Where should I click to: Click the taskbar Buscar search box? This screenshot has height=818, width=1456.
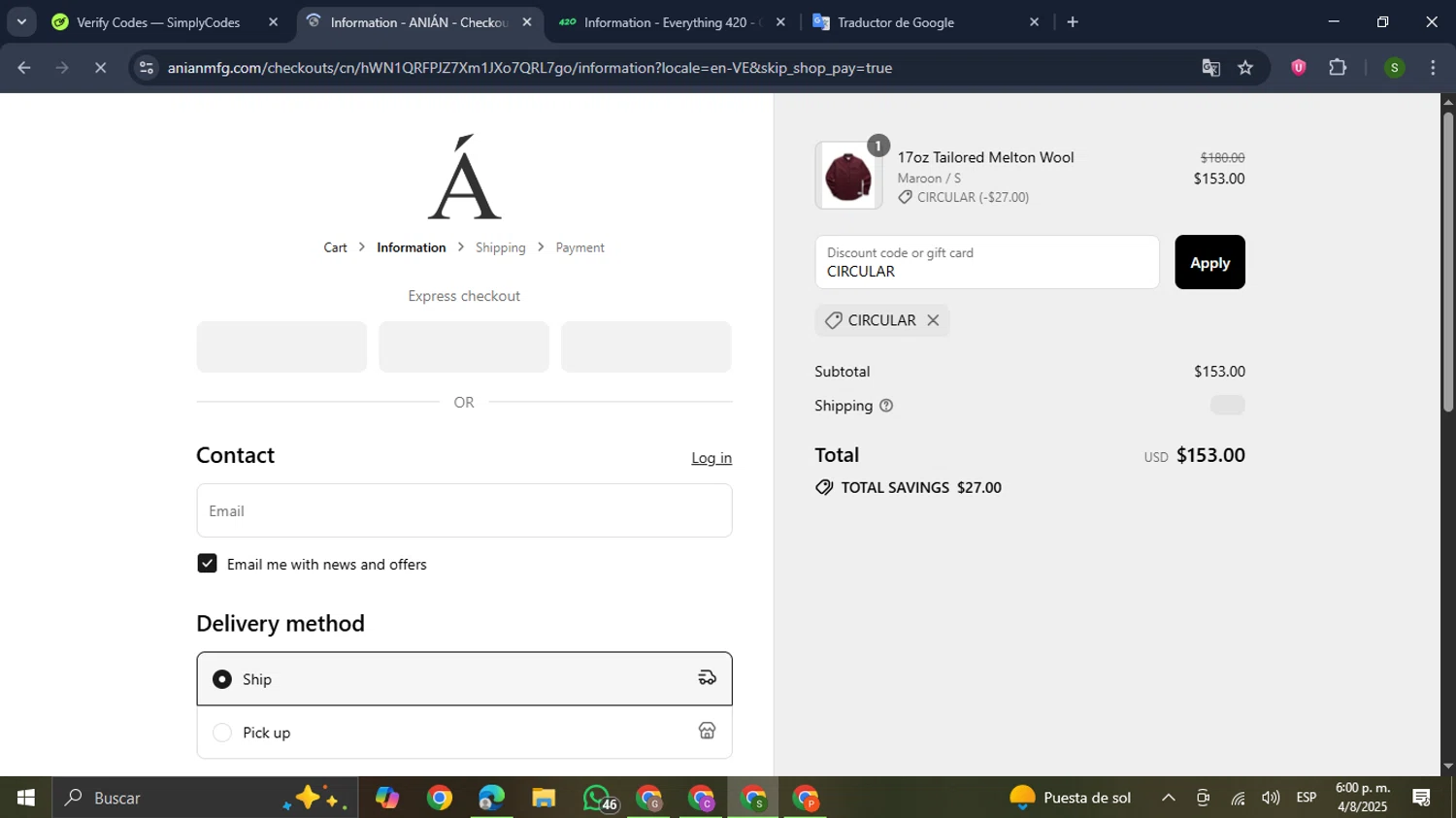pos(205,798)
